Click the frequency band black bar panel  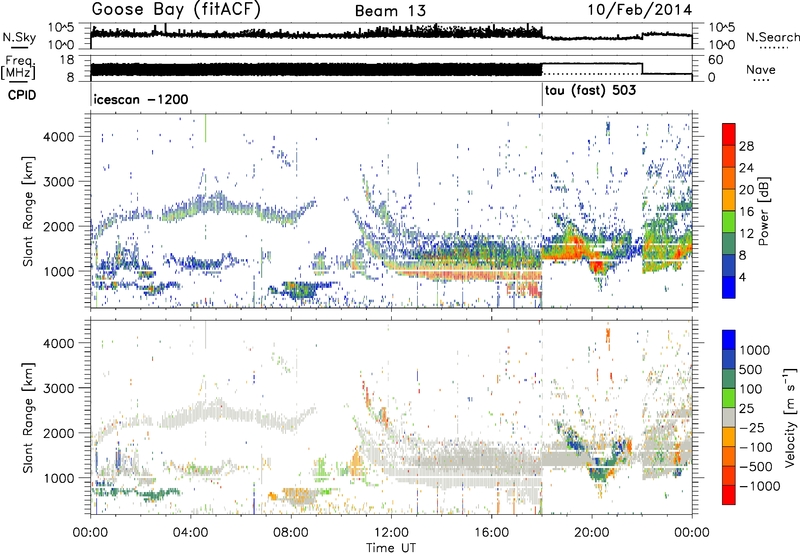[x=316, y=69]
